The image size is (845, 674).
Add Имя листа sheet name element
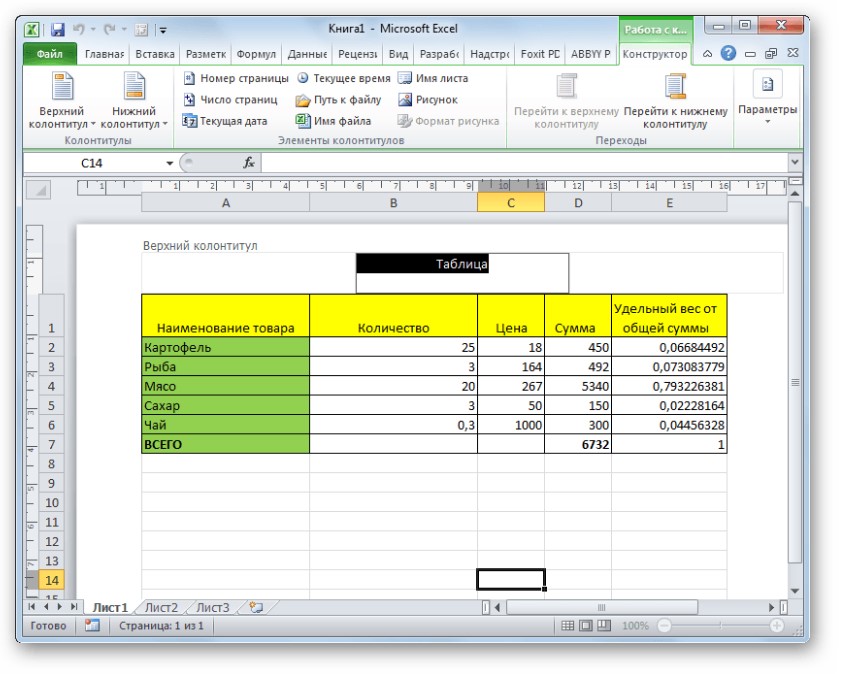[x=432, y=78]
